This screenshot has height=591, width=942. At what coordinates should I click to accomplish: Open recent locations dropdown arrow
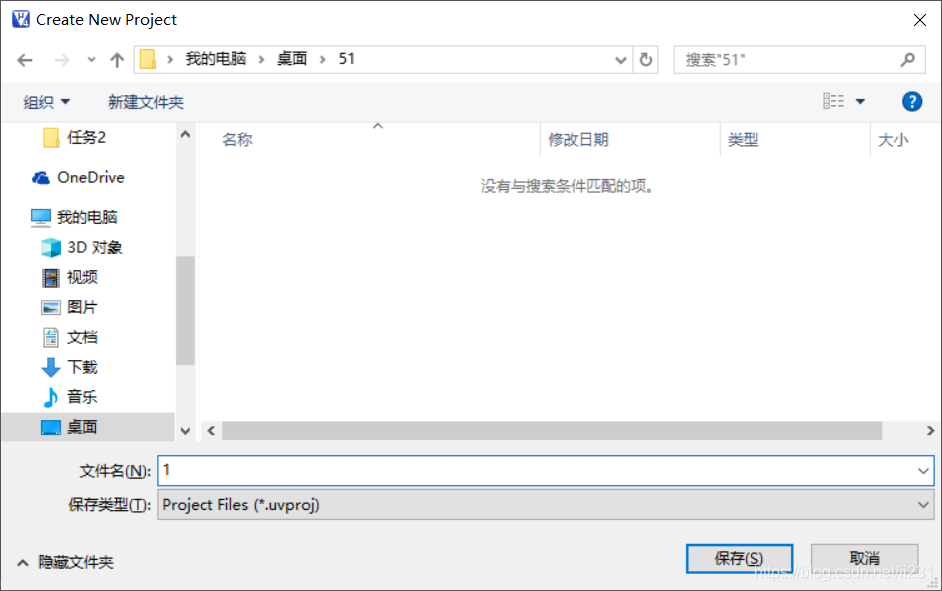tap(91, 59)
